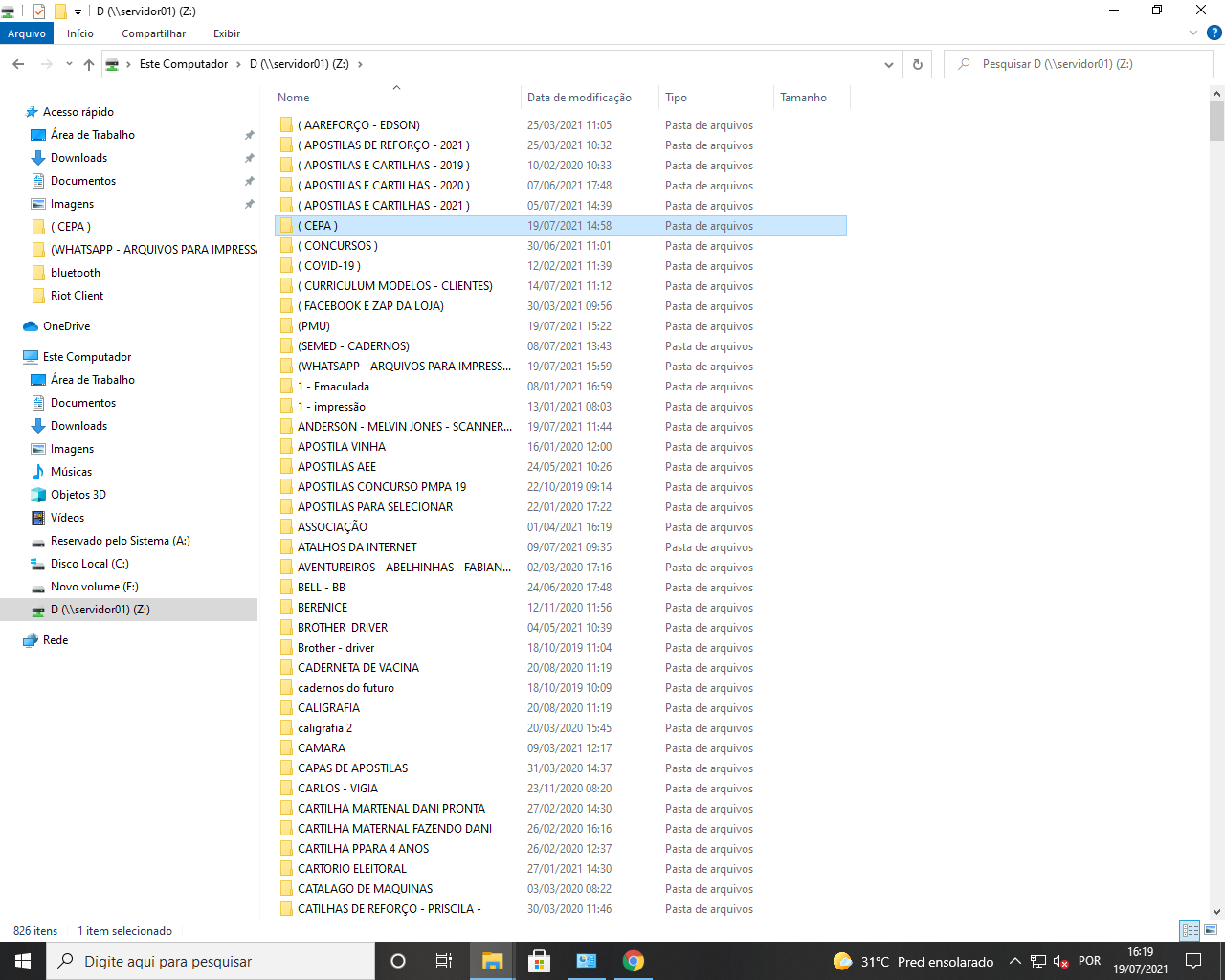Open Músicas in navigation pane
The width and height of the screenshot is (1225, 980).
click(71, 472)
